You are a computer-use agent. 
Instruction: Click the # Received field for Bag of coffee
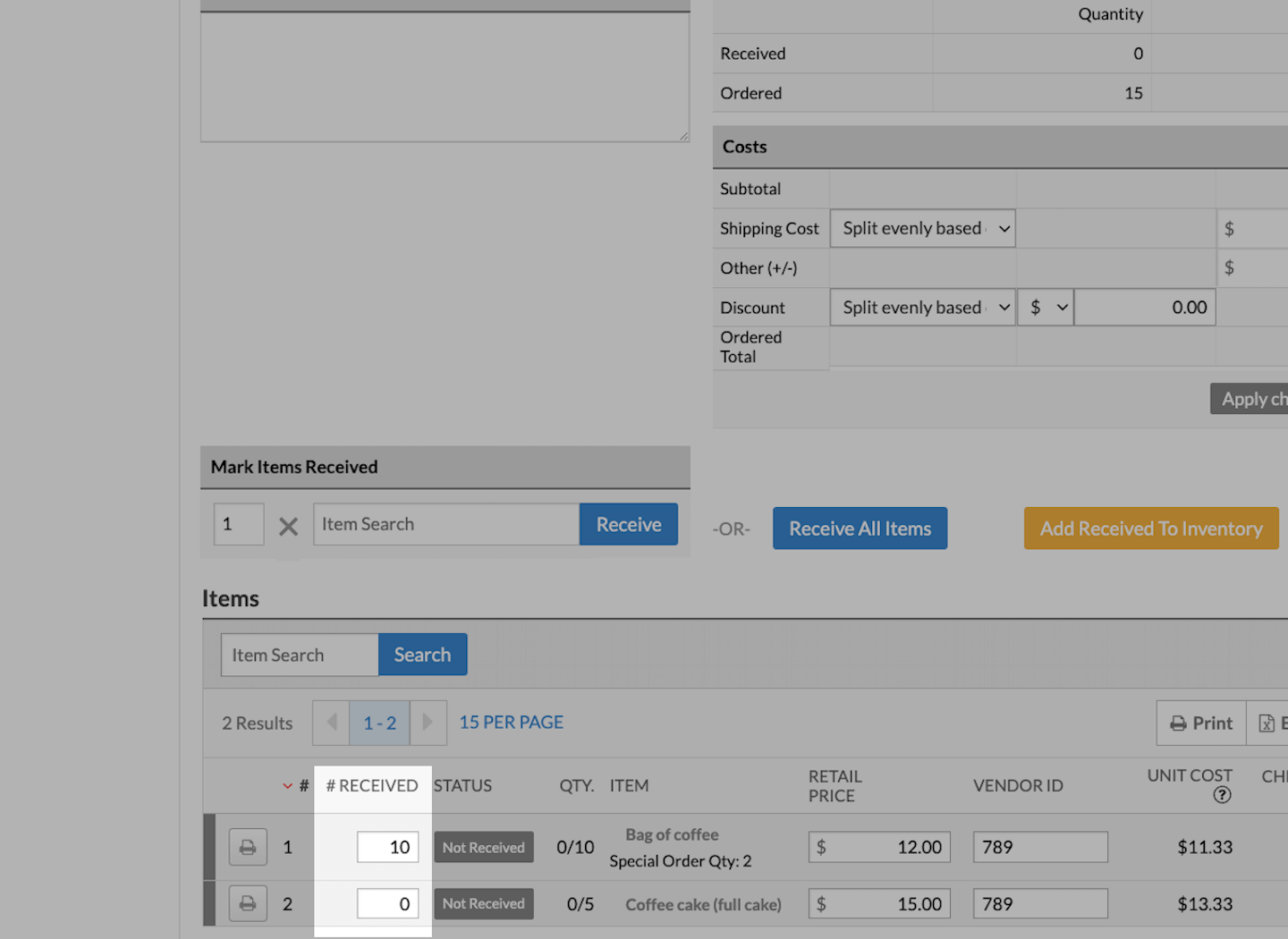coord(388,847)
